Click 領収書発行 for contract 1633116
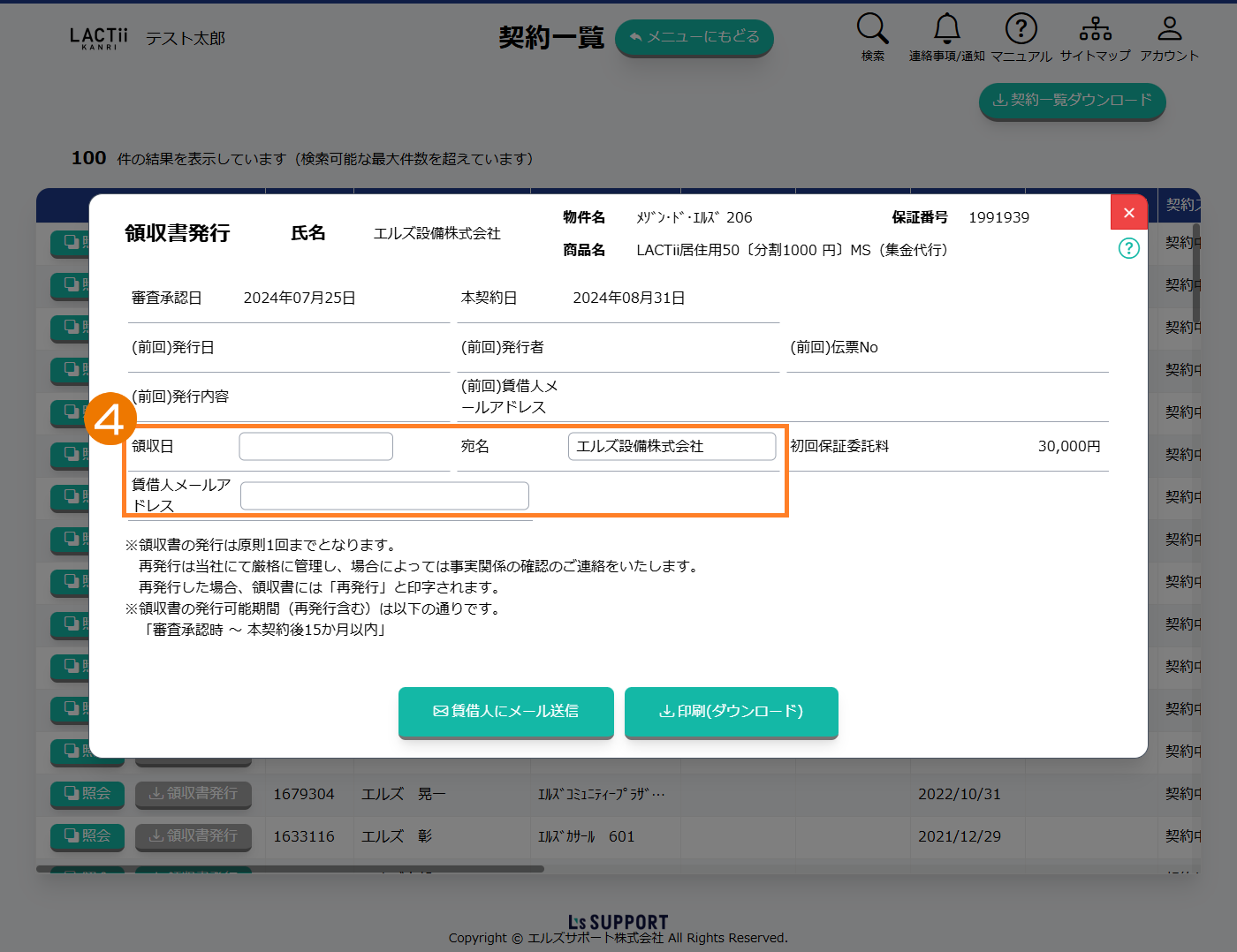Image resolution: width=1237 pixels, height=952 pixels. pos(194,836)
